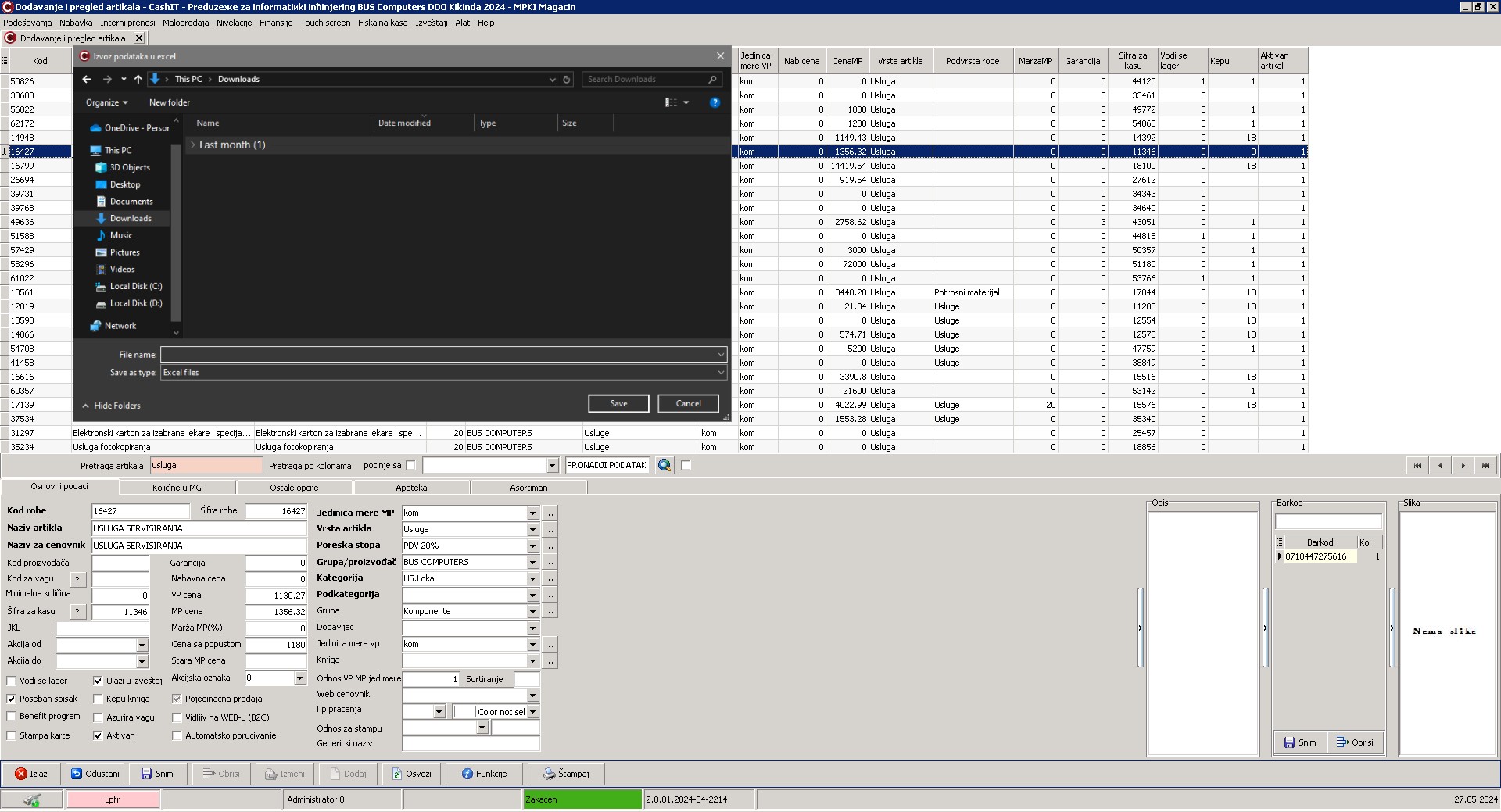Click the question mark next to Šifra za kasu
Screen dimensions: 1501x812
coord(77,612)
